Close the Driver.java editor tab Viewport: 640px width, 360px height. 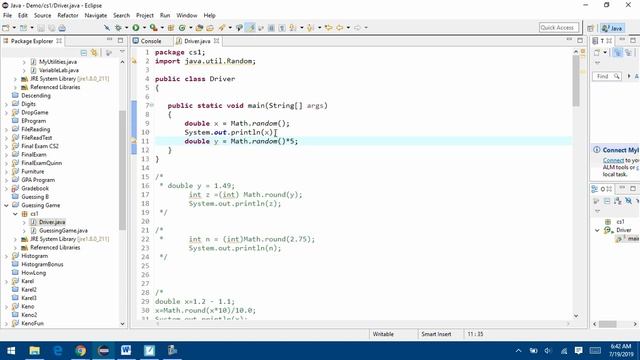click(x=217, y=41)
